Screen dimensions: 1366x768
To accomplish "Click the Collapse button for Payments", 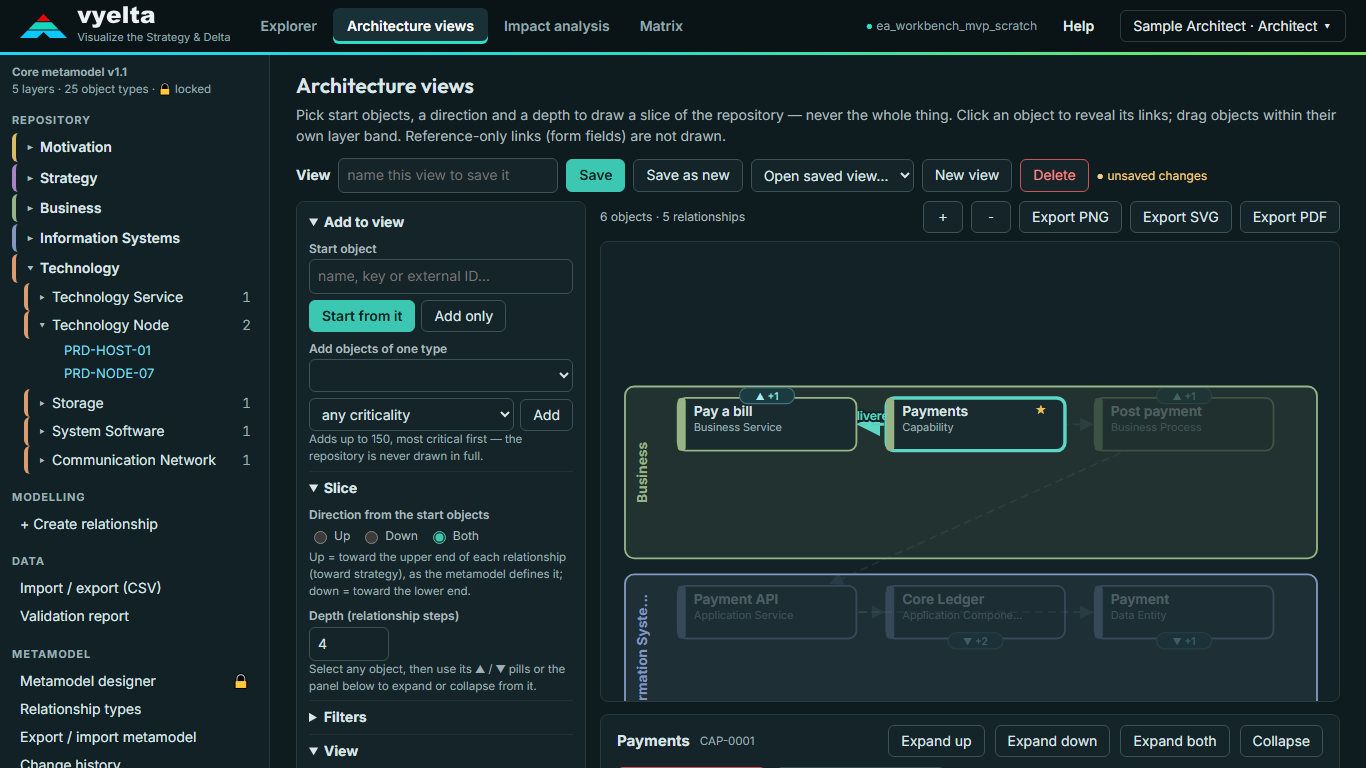I will [1281, 741].
